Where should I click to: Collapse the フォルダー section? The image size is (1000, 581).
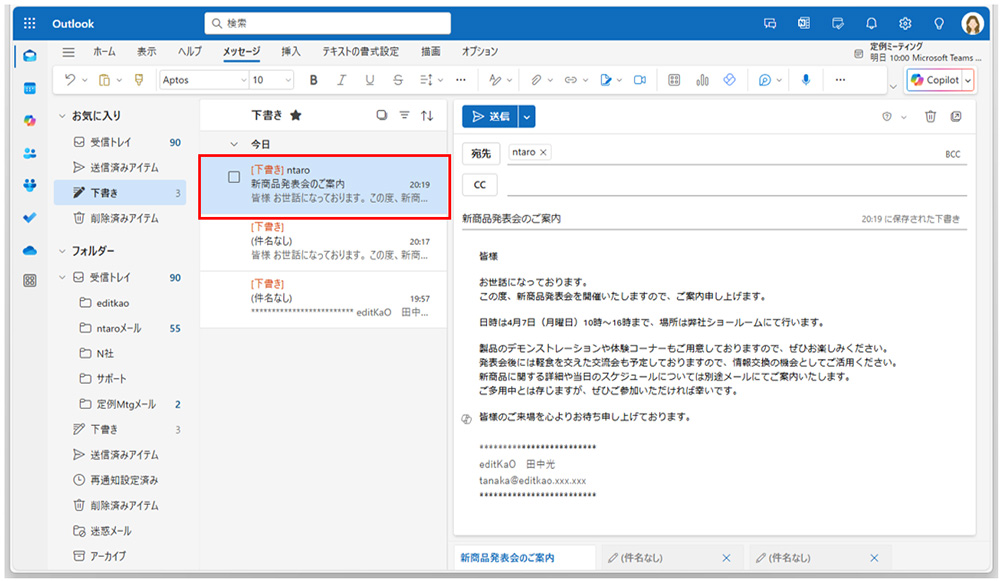click(x=62, y=251)
